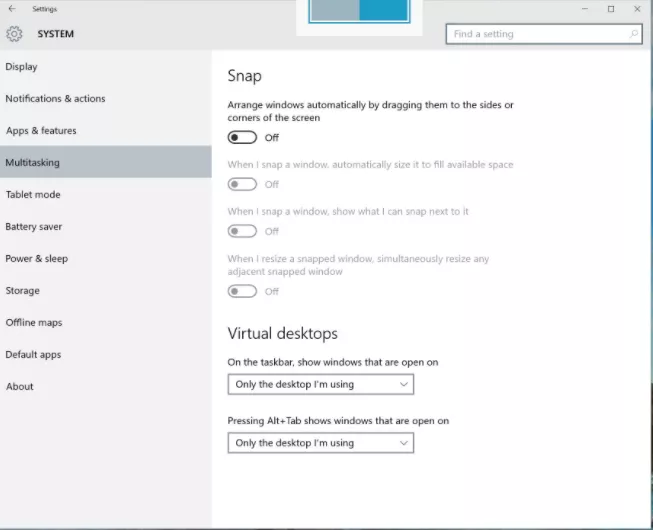The image size is (653, 530).
Task: Click the search magnifier icon
Action: (x=633, y=34)
